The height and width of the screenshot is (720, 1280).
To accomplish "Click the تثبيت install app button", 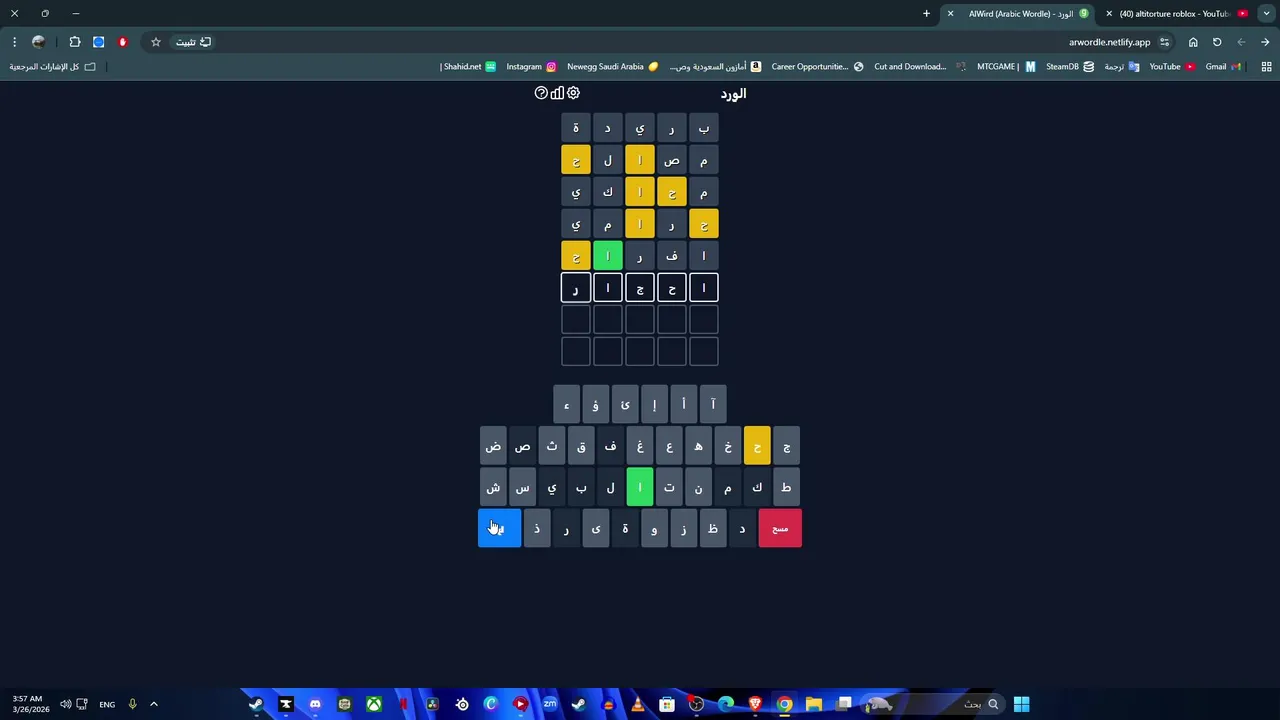I will [x=194, y=42].
